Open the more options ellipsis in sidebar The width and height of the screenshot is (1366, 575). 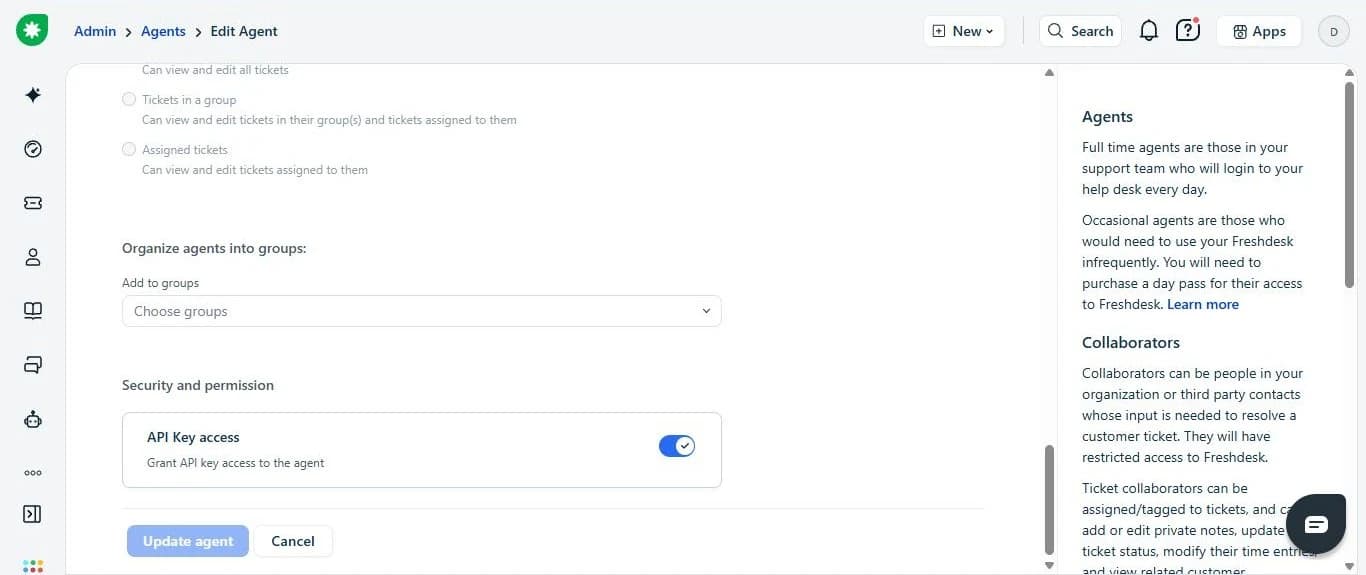33,473
